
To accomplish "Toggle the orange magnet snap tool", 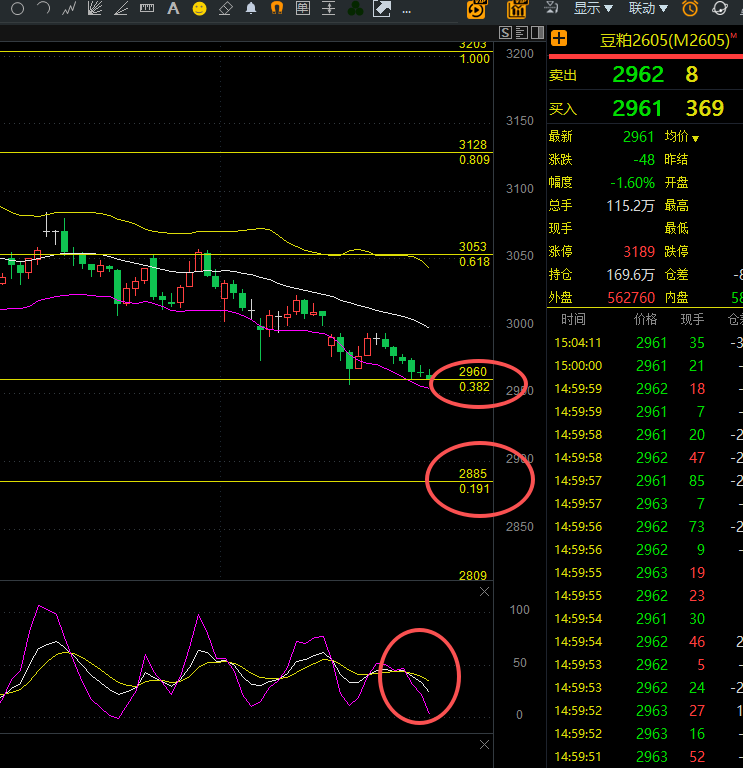I will click(277, 8).
